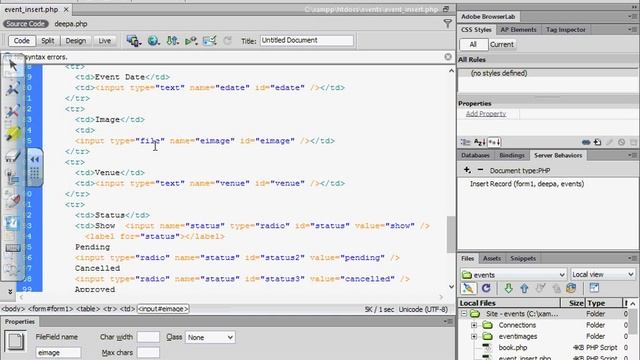The width and height of the screenshot is (640, 360).
Task: Switch to the Databases tab
Action: pos(475,155)
